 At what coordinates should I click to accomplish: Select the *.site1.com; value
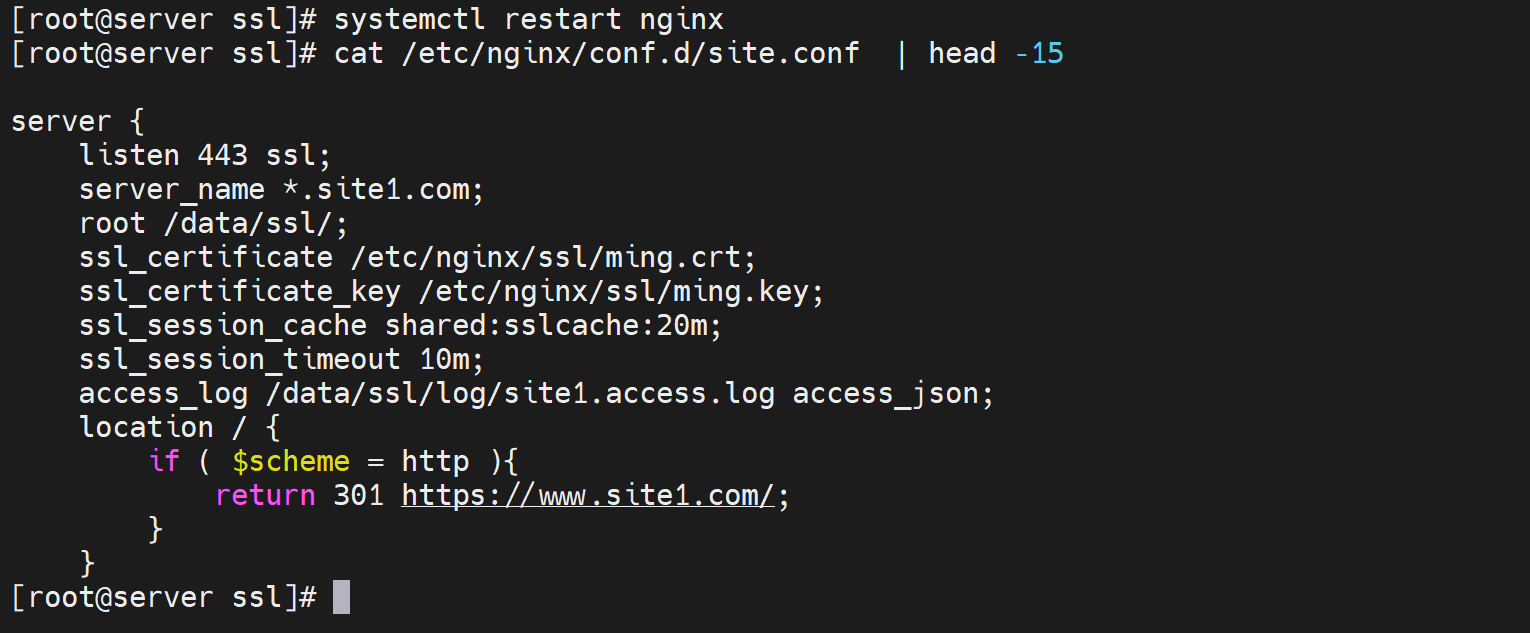click(384, 189)
